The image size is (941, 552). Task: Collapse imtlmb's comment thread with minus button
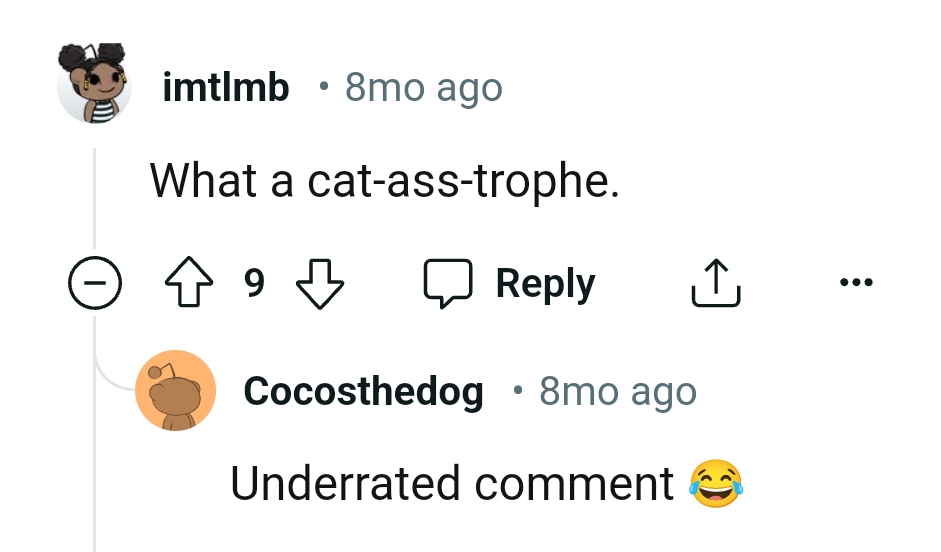pyautogui.click(x=95, y=284)
